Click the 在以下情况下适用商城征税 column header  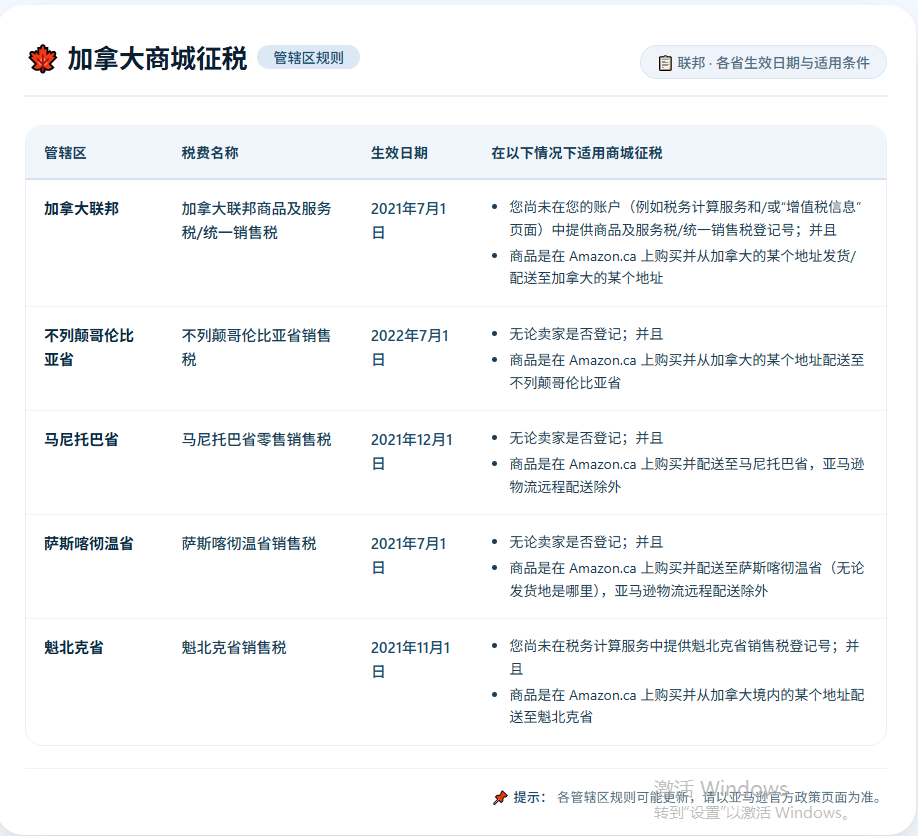577,153
